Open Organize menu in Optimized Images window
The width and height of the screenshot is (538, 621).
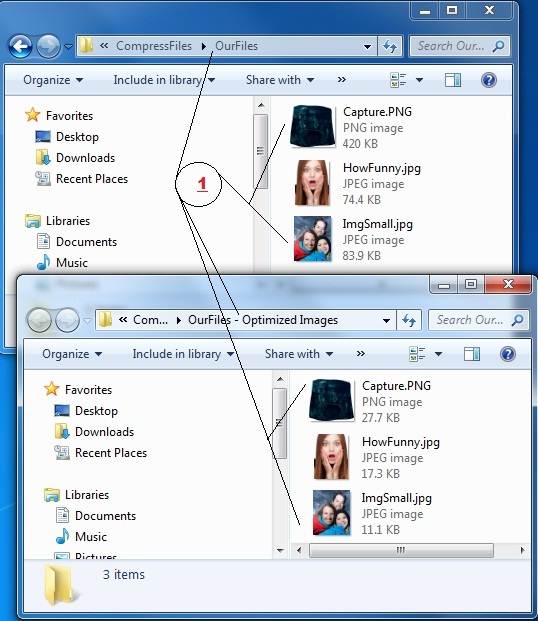(x=72, y=354)
